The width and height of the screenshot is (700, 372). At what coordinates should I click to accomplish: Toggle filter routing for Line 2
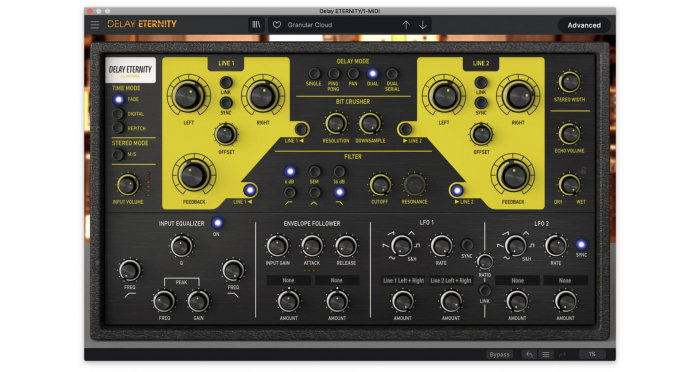click(x=457, y=190)
